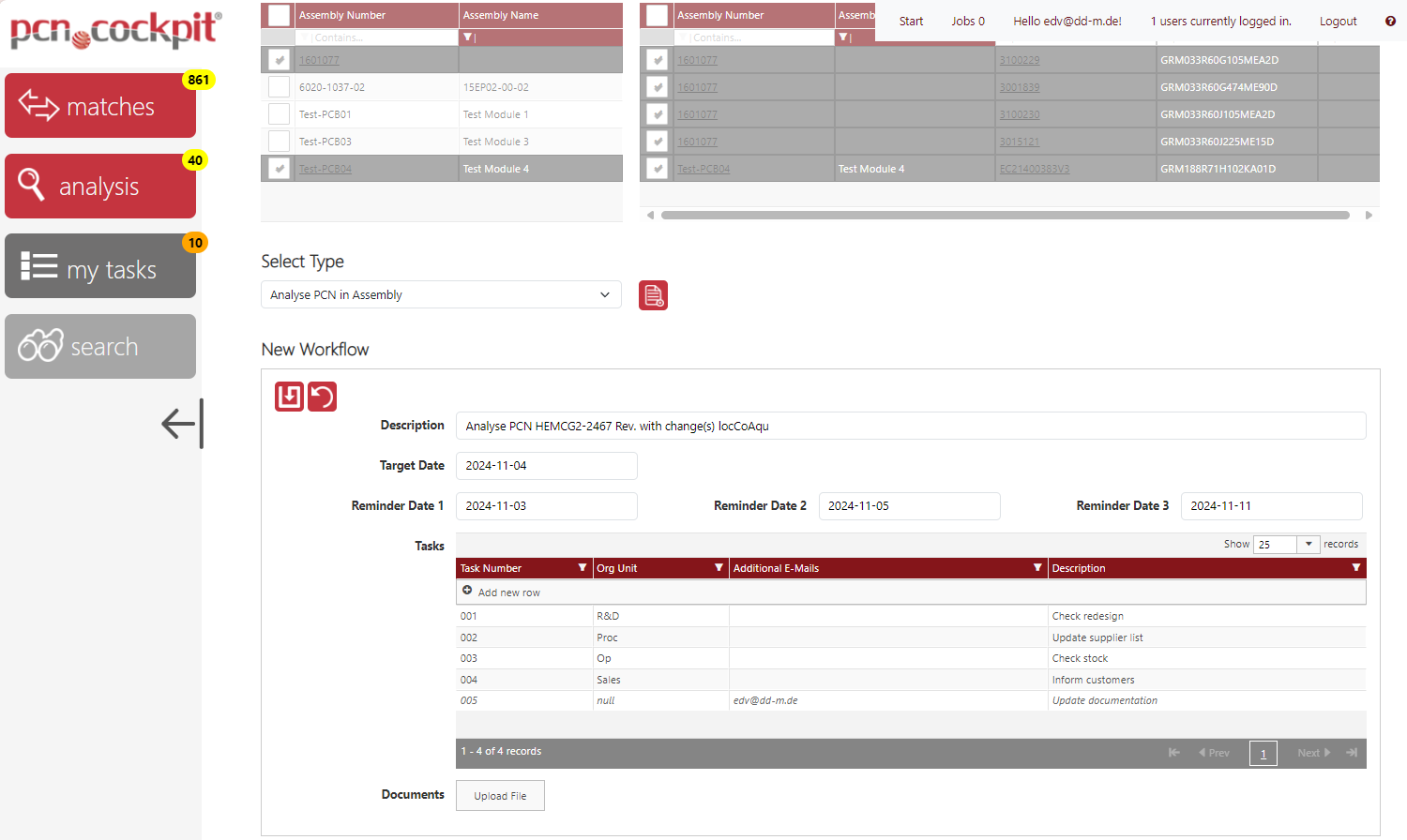
Task: Check the box for assembly 6020-1037-02
Action: [x=279, y=87]
